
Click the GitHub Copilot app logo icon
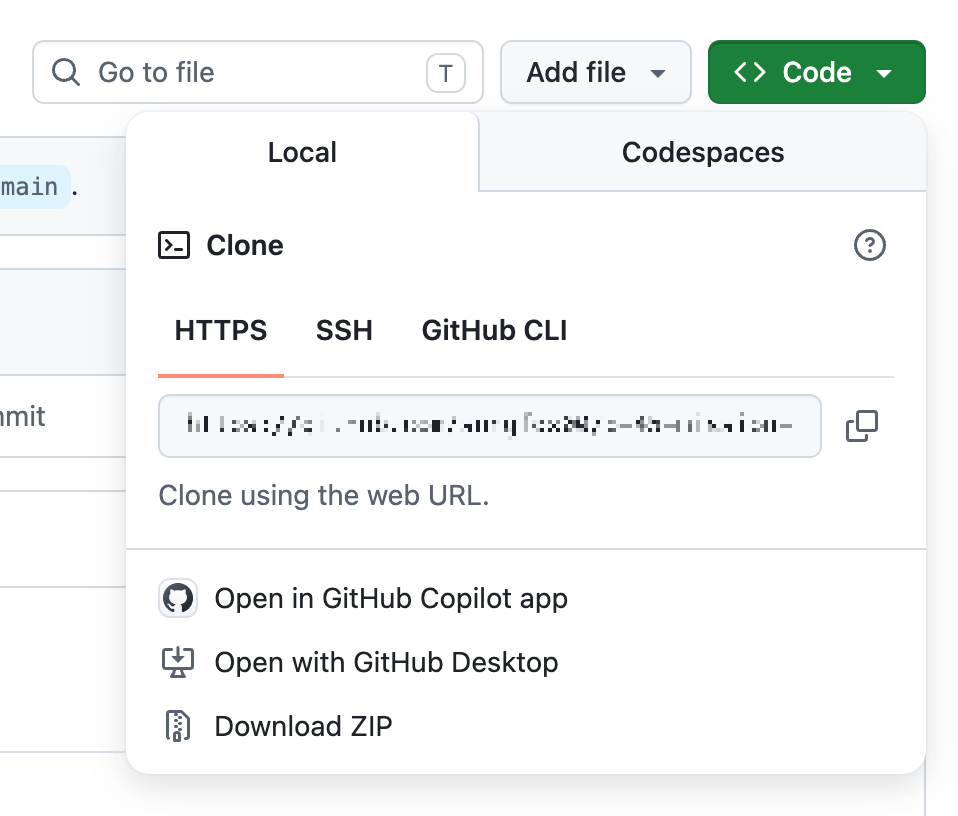point(178,598)
